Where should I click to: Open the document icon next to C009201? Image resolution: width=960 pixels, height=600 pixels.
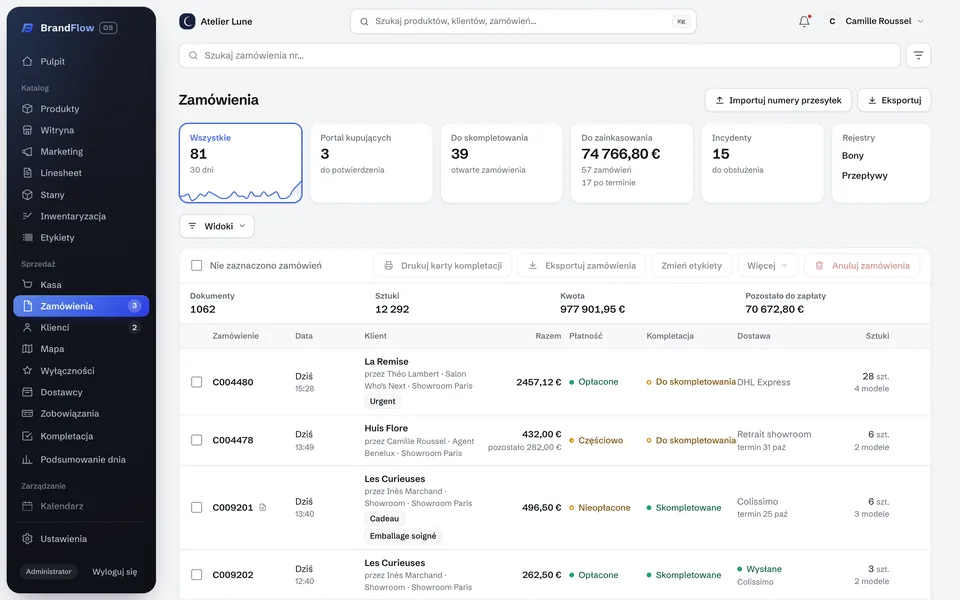tap(263, 508)
